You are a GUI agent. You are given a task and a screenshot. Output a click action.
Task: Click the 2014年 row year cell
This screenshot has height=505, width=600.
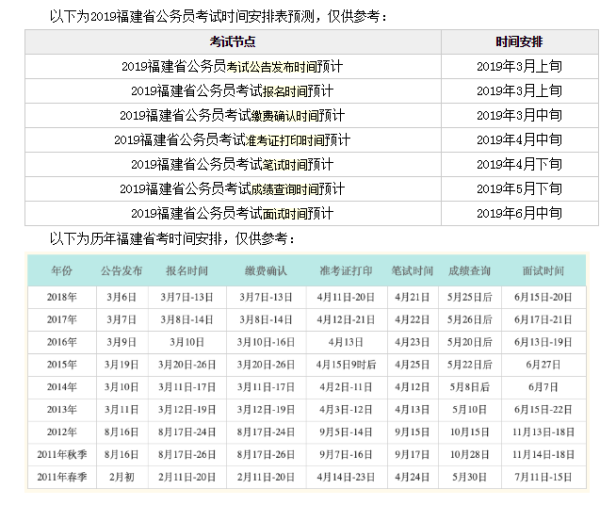click(62, 387)
